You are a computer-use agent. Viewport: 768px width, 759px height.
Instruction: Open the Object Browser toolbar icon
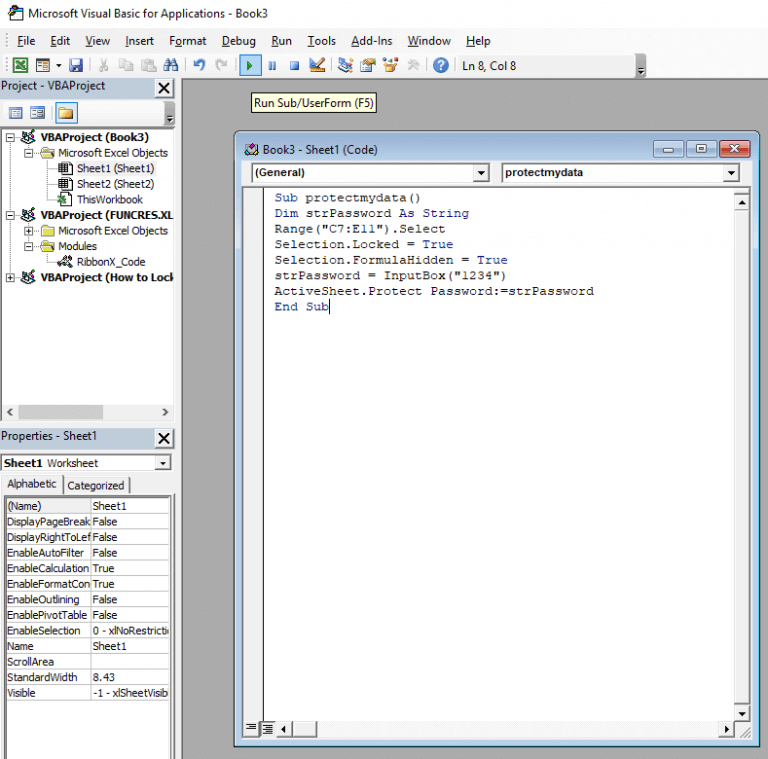390,66
